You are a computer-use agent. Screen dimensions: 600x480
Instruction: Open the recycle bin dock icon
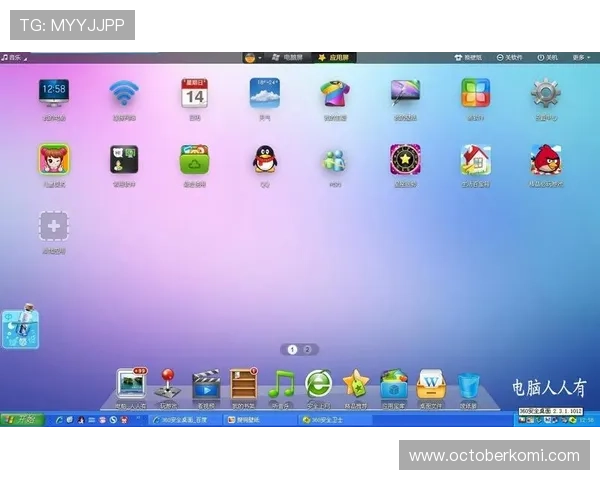(x=468, y=385)
